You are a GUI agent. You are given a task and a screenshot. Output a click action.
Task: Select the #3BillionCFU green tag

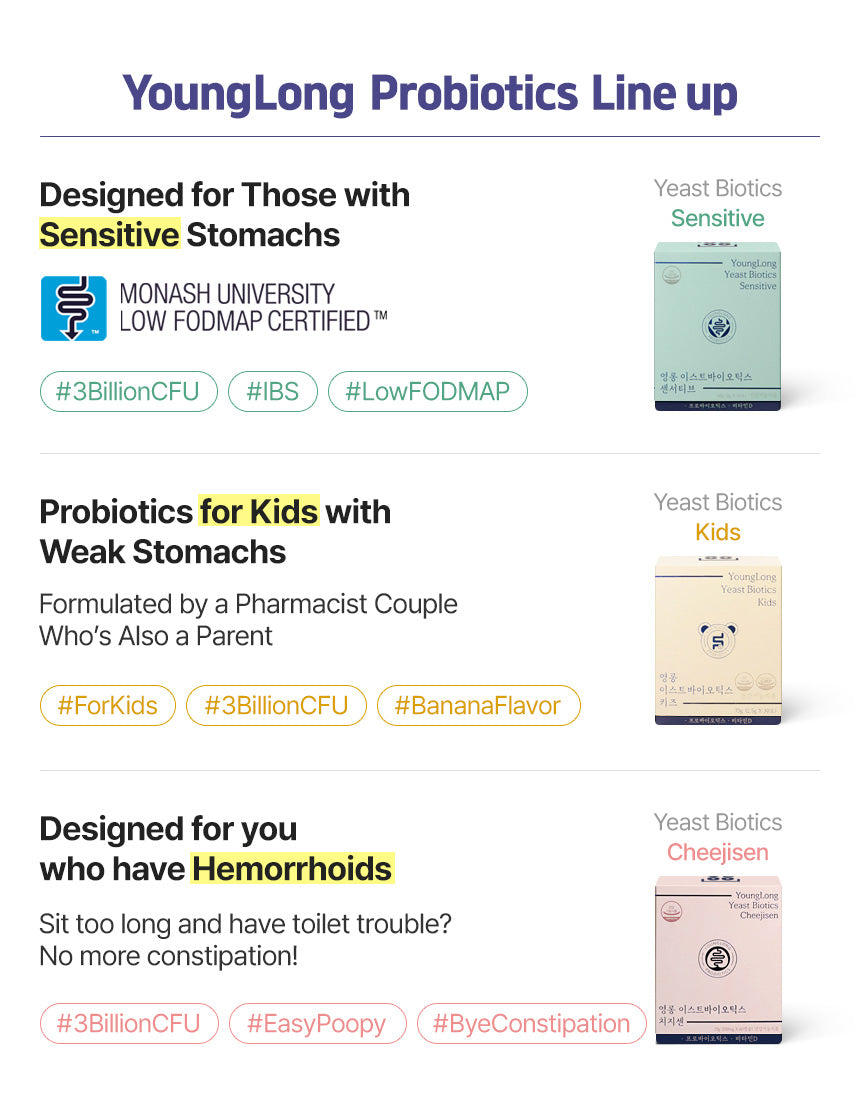coord(128,391)
